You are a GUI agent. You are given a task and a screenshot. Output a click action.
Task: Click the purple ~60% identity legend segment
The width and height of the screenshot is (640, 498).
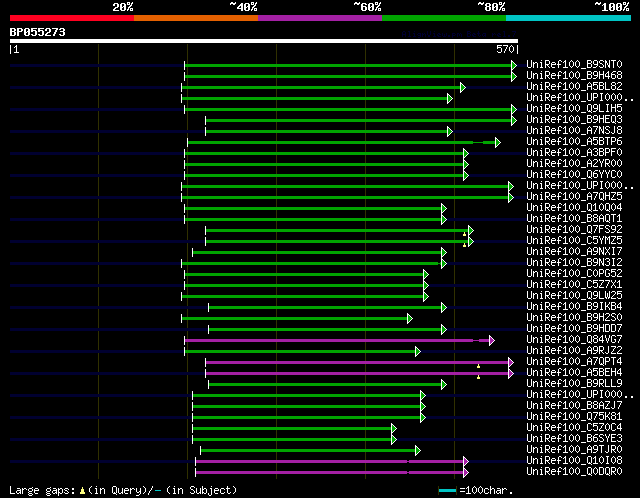pyautogui.click(x=320, y=18)
